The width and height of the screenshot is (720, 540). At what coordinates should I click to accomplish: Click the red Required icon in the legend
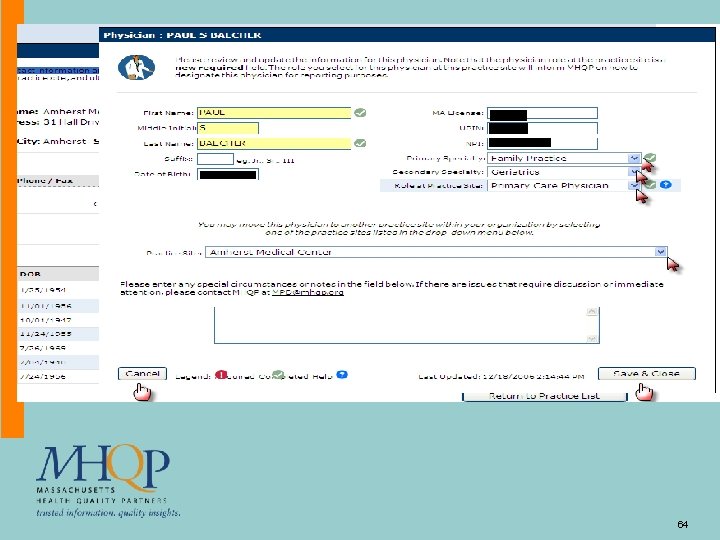point(221,375)
